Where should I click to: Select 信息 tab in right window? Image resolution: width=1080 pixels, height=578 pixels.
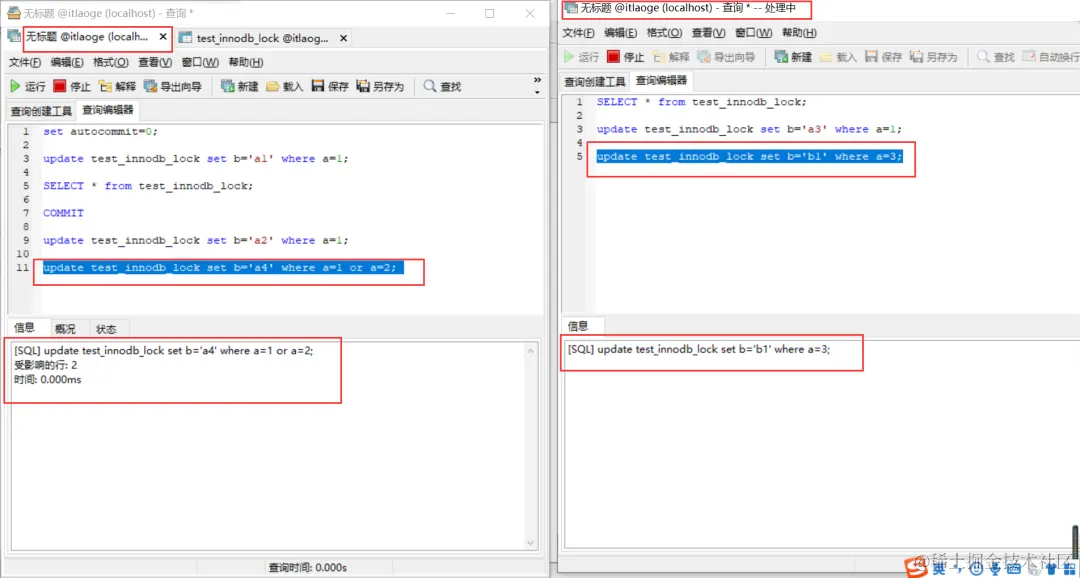[x=579, y=326]
